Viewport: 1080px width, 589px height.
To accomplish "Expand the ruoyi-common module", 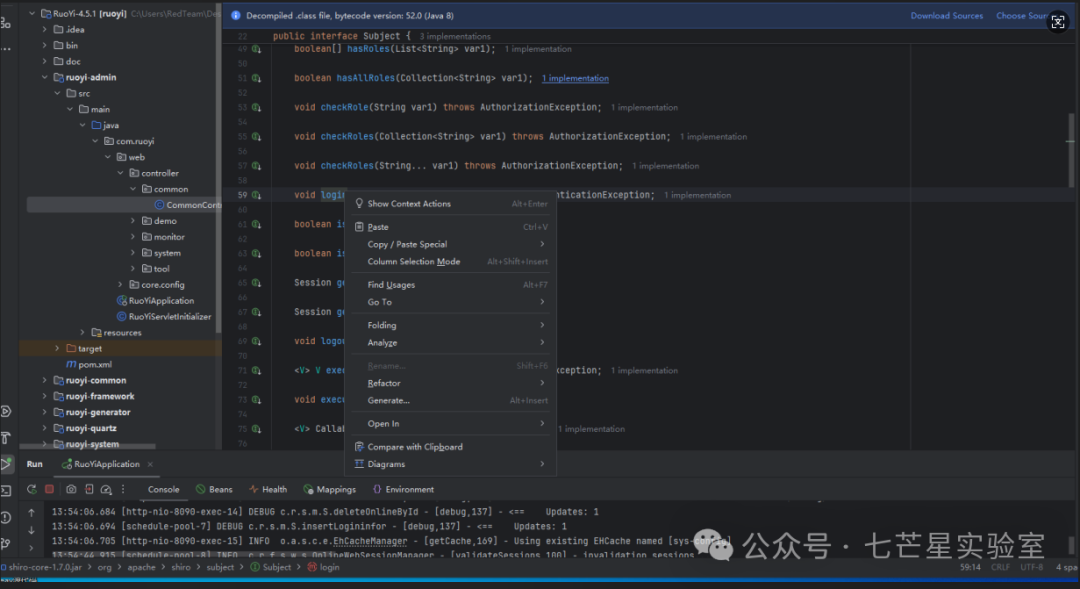I will click(45, 380).
